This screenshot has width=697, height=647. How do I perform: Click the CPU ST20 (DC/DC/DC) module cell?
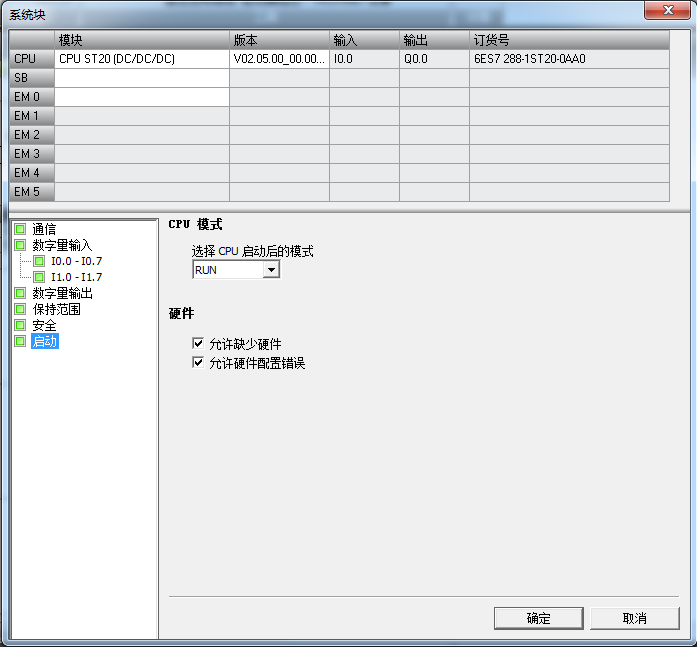pyautogui.click(x=141, y=59)
